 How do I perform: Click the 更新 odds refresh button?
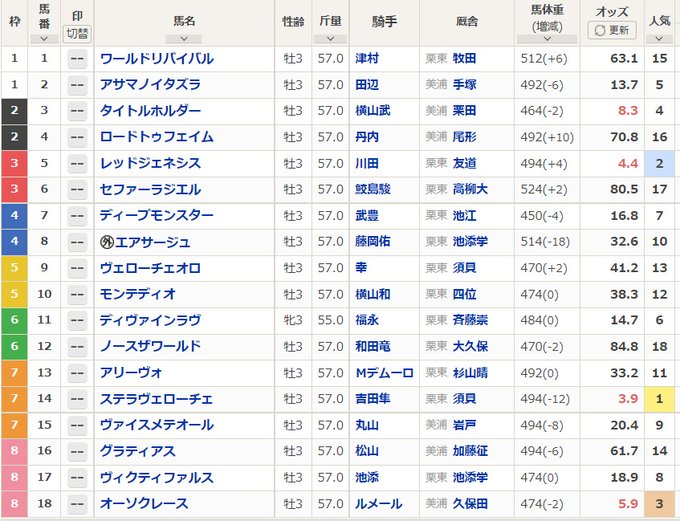point(612,30)
